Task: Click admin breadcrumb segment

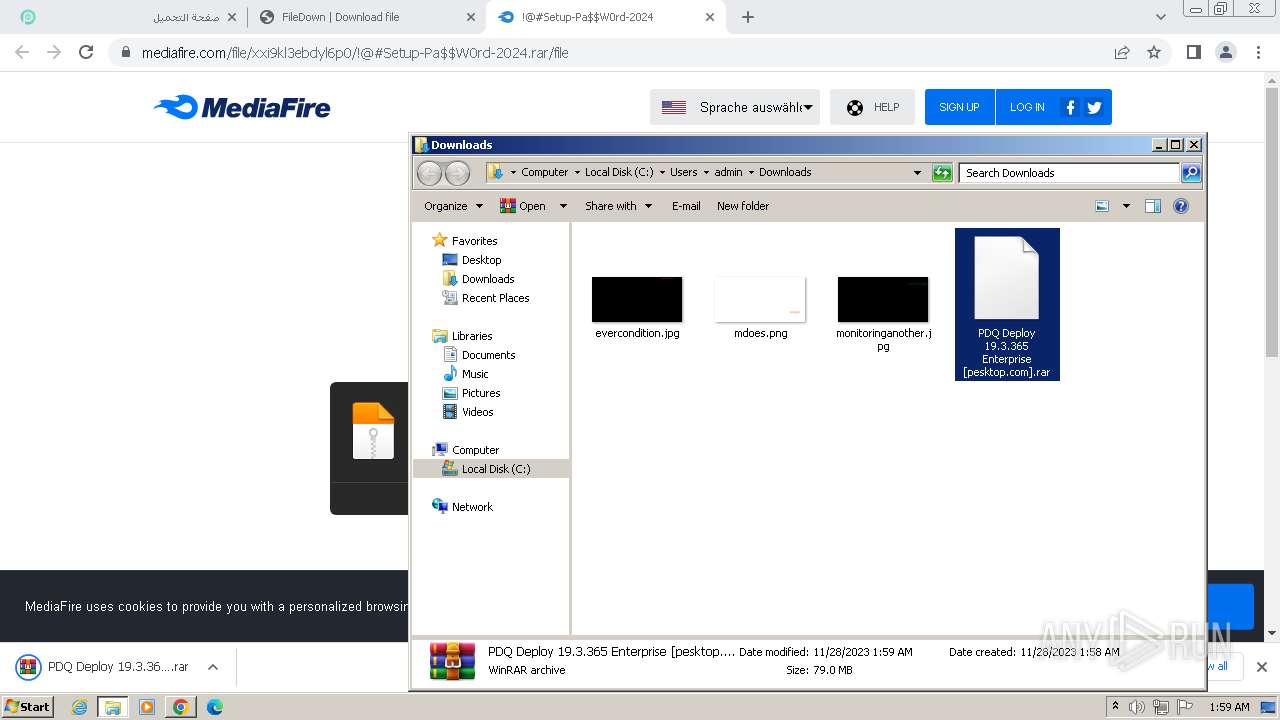Action: (728, 172)
